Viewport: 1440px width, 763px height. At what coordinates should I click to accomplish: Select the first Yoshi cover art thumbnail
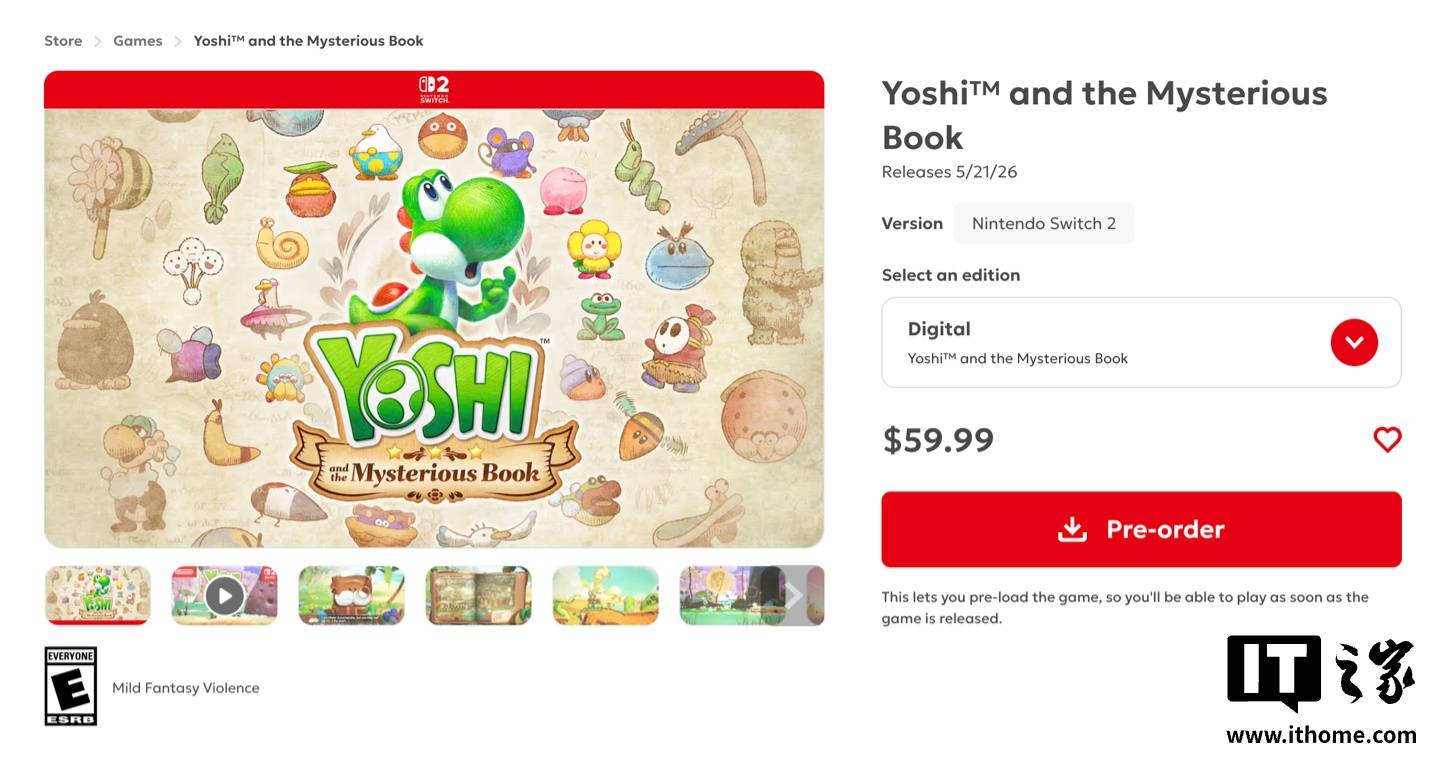(98, 596)
